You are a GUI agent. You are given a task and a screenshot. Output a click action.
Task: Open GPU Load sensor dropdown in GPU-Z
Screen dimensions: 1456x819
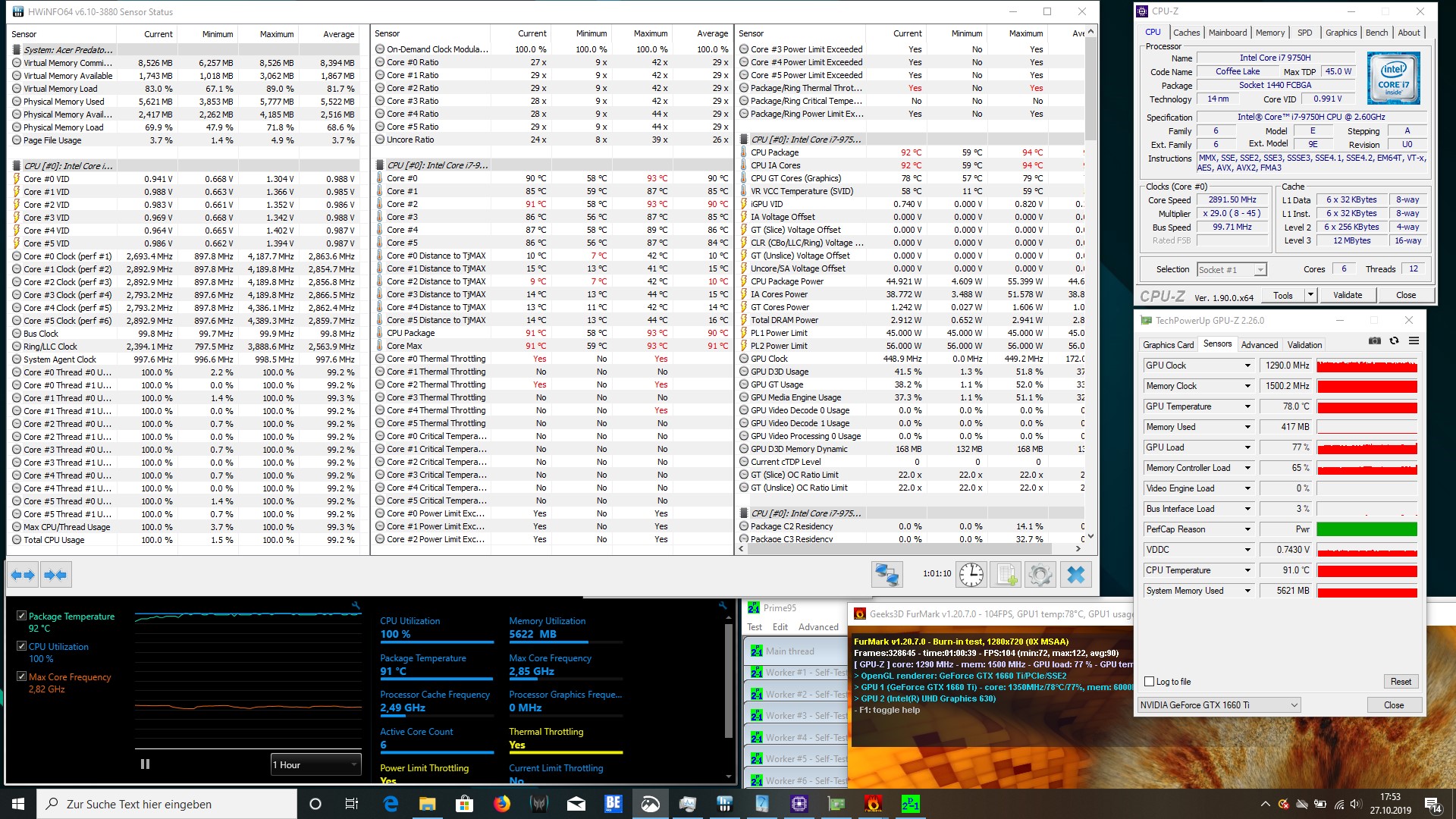tap(1247, 447)
